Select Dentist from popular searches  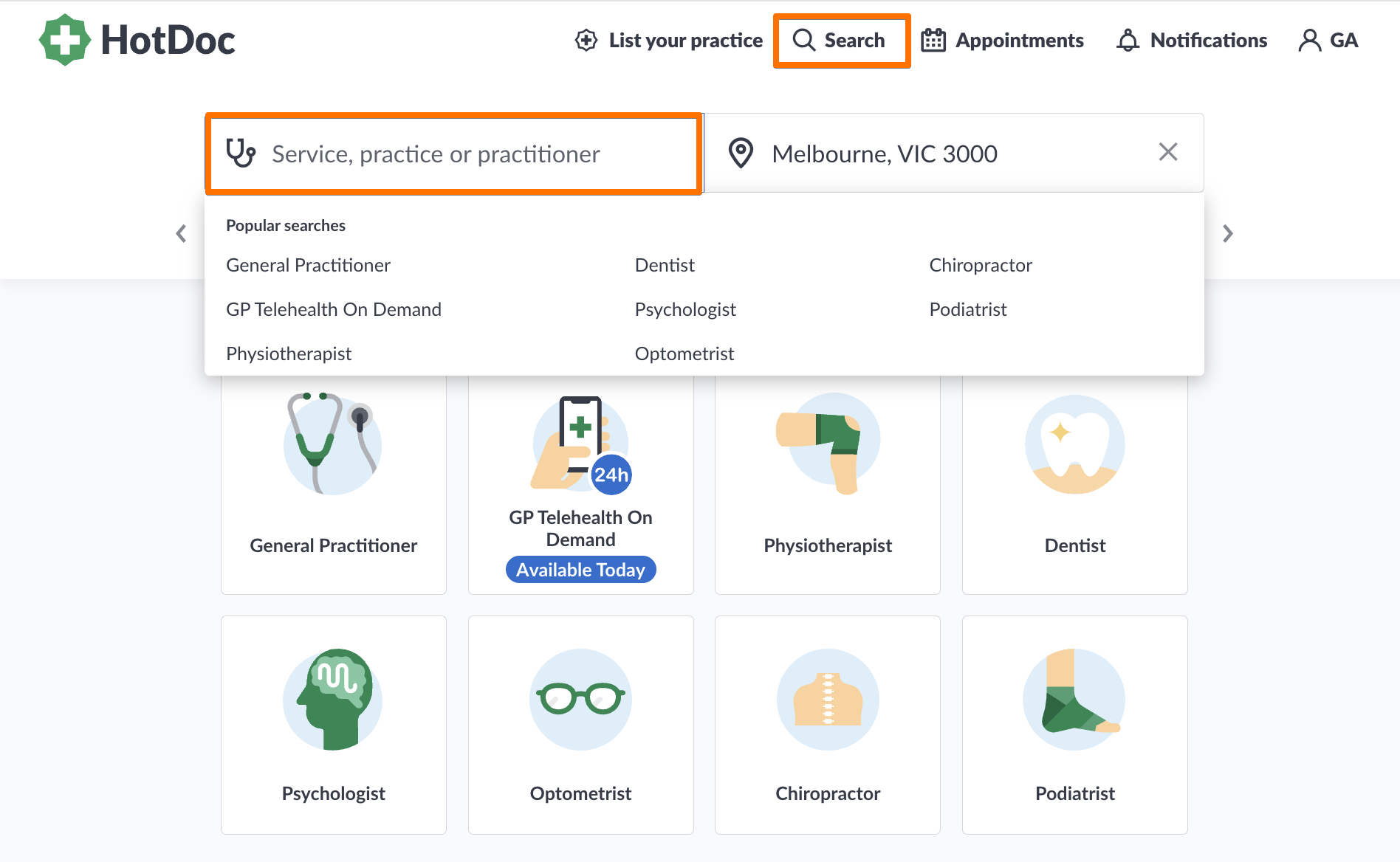coord(665,265)
